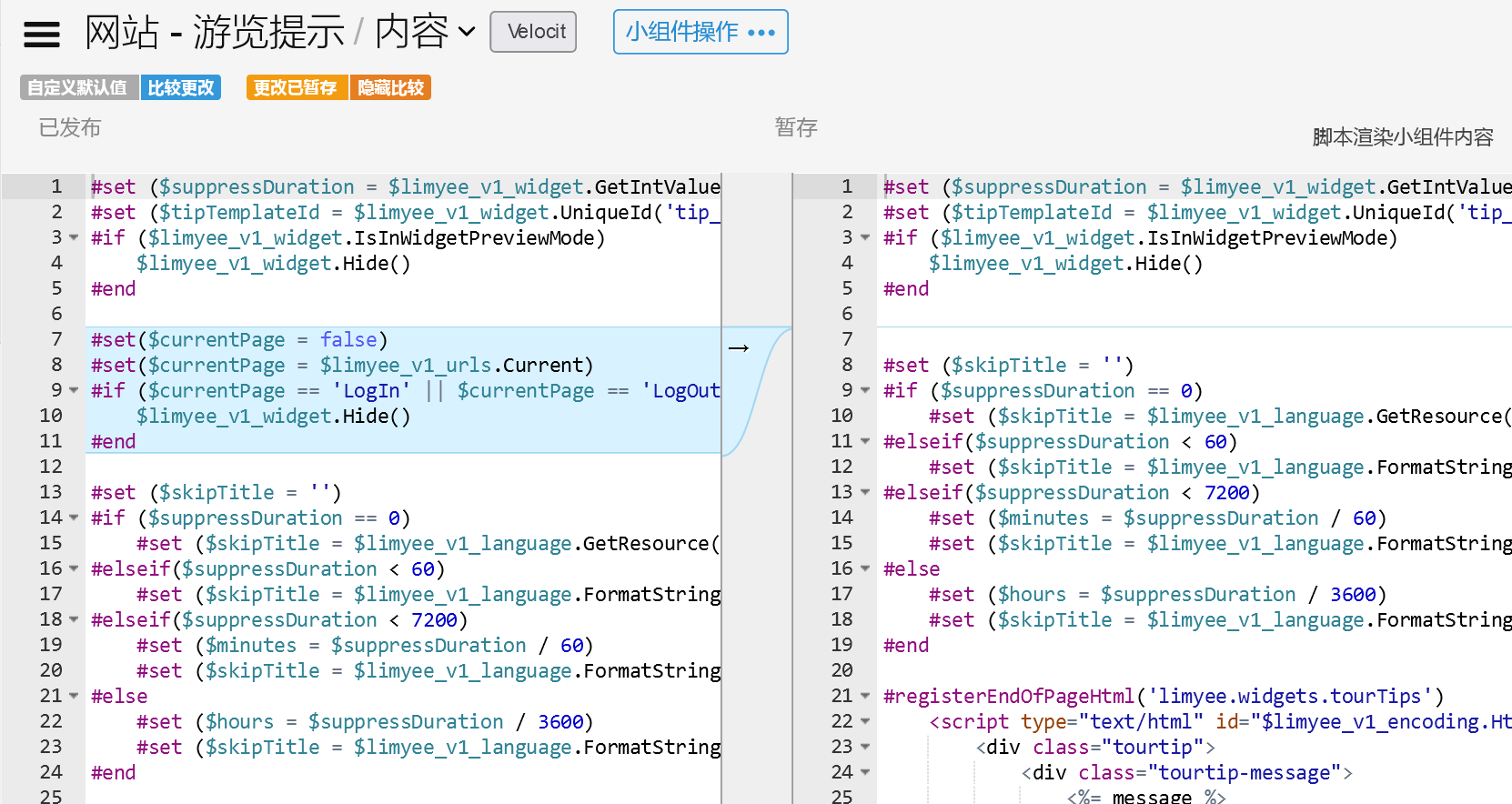Screen dimensions: 1512x804
Task: Fold right pane #registerEndOfPageHtml at line 21
Action: point(865,697)
